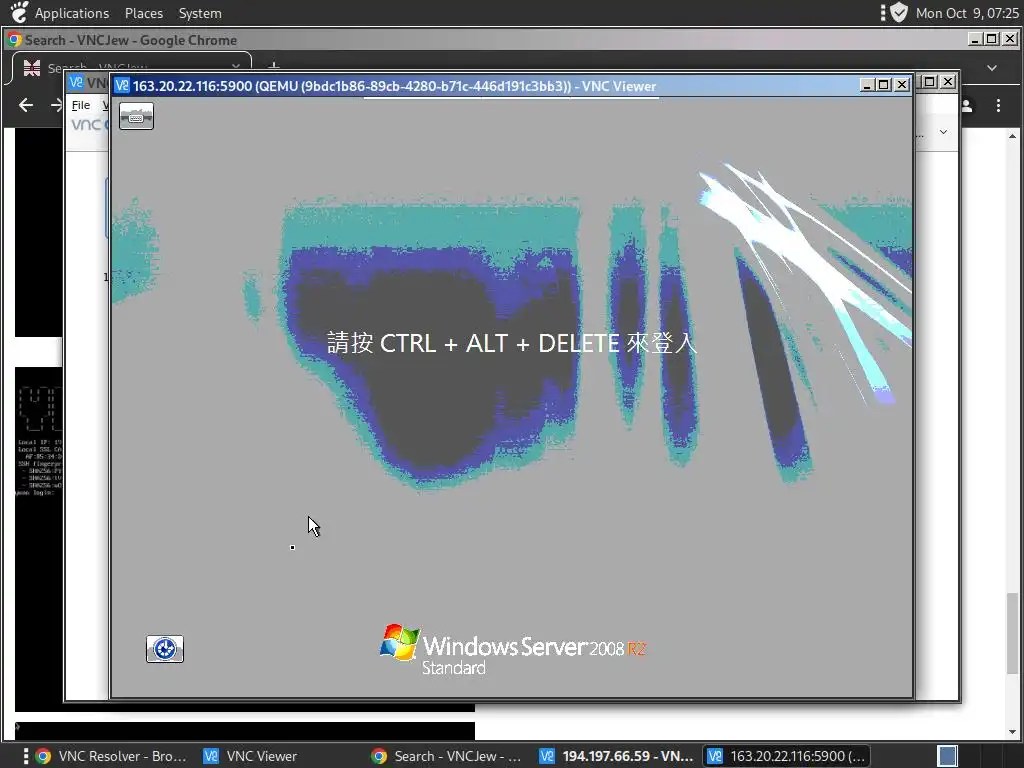The width and height of the screenshot is (1024, 768).
Task: Open the Places menu in top panel
Action: pyautogui.click(x=144, y=13)
